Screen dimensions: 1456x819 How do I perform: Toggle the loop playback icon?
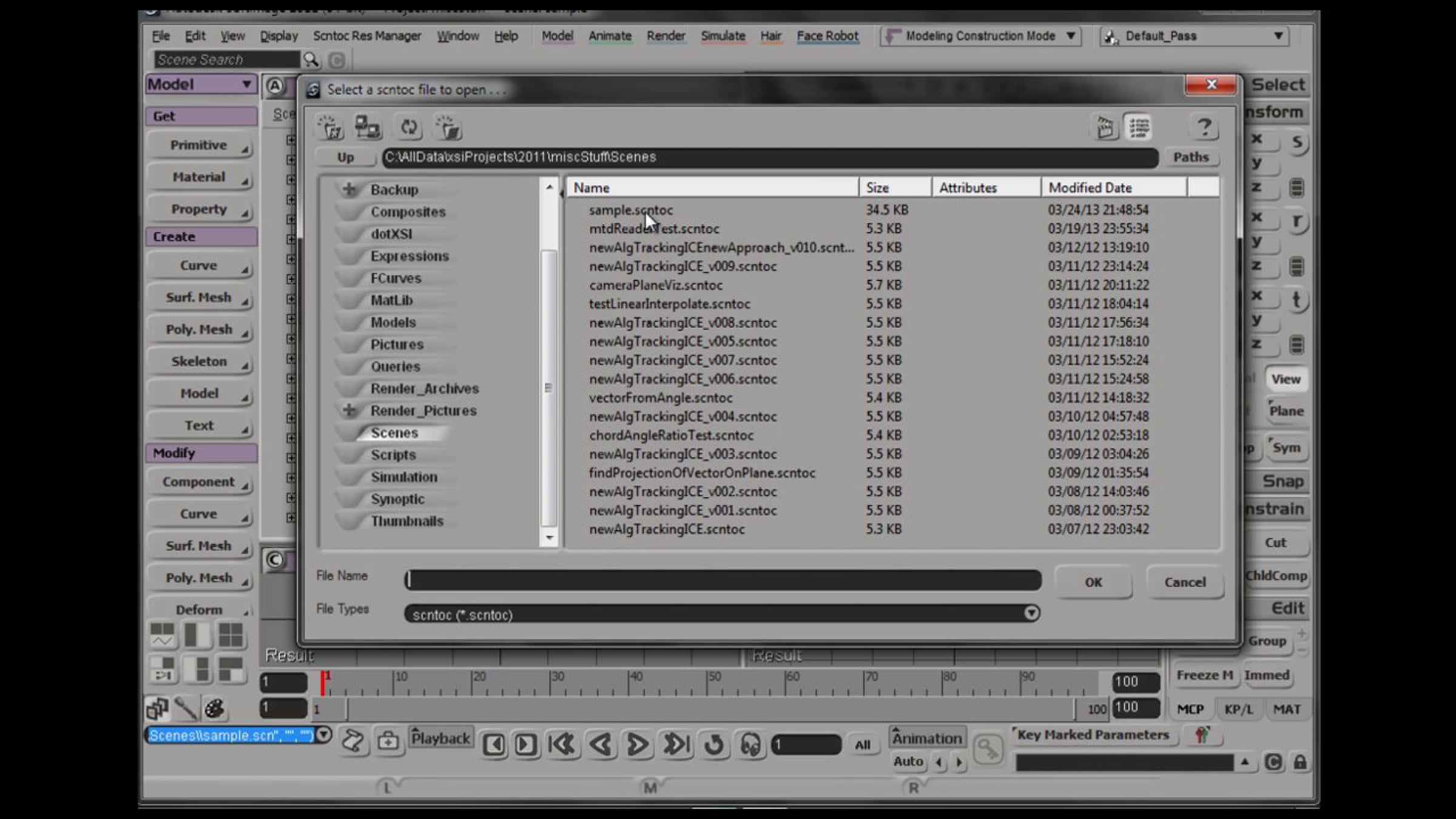coord(714,744)
